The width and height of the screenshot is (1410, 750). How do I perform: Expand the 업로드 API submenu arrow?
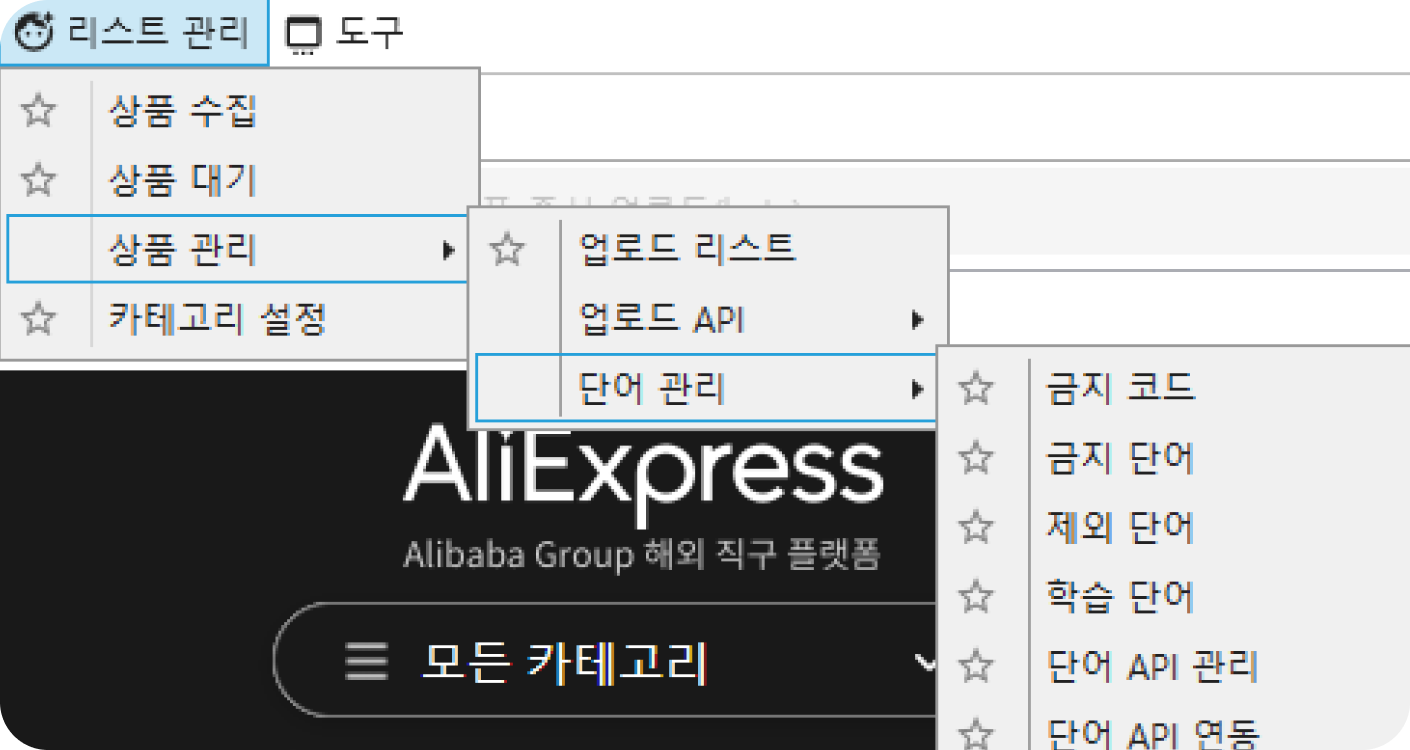[x=917, y=320]
